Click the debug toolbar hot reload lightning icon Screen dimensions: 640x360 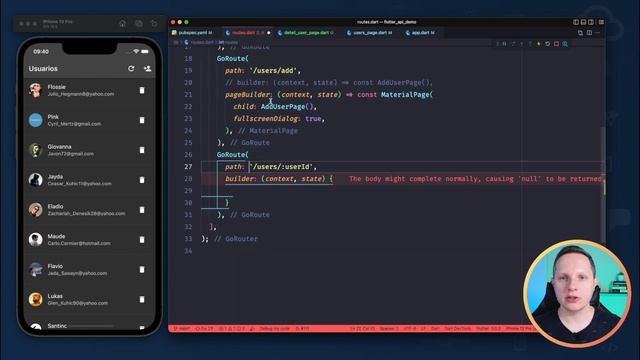tap(539, 44)
